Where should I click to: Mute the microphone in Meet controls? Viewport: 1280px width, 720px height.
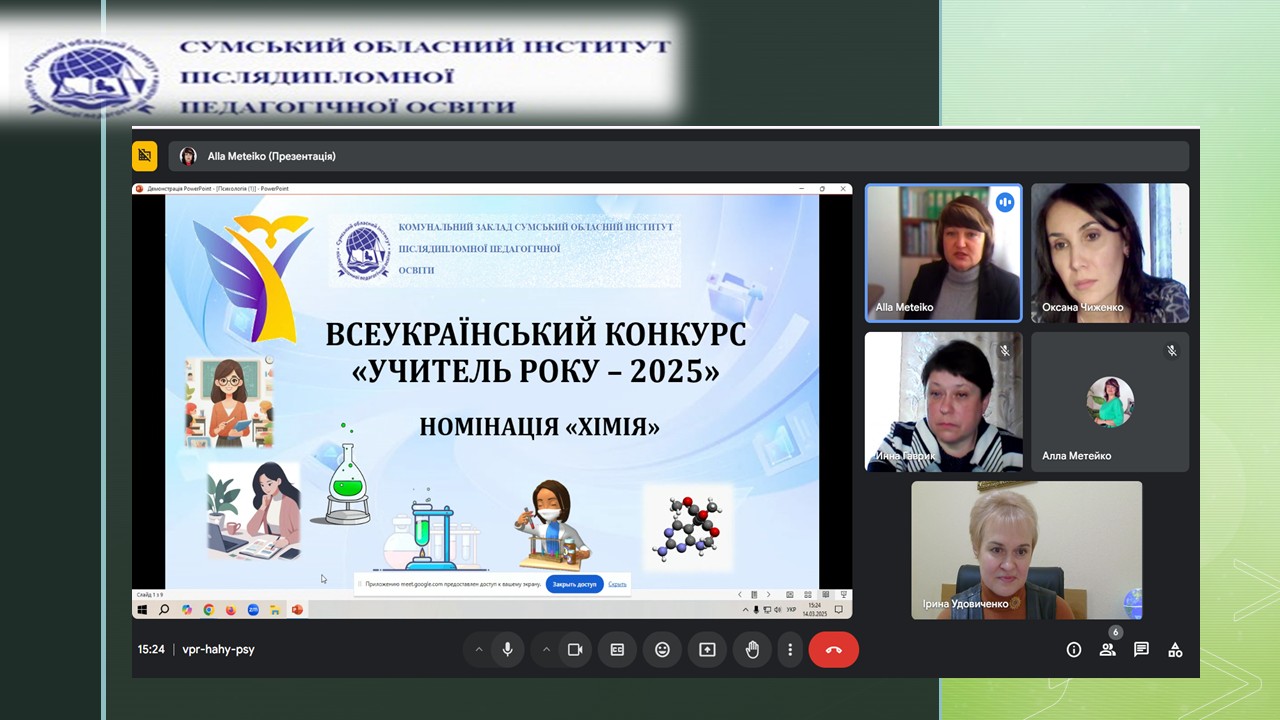[508, 650]
